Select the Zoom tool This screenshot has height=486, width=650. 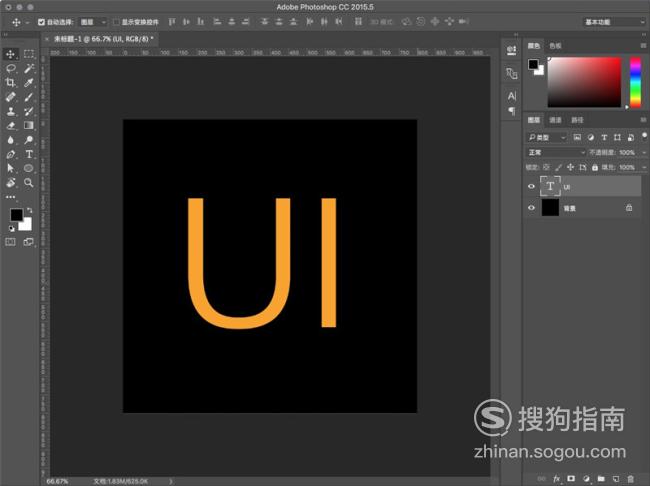pos(29,182)
